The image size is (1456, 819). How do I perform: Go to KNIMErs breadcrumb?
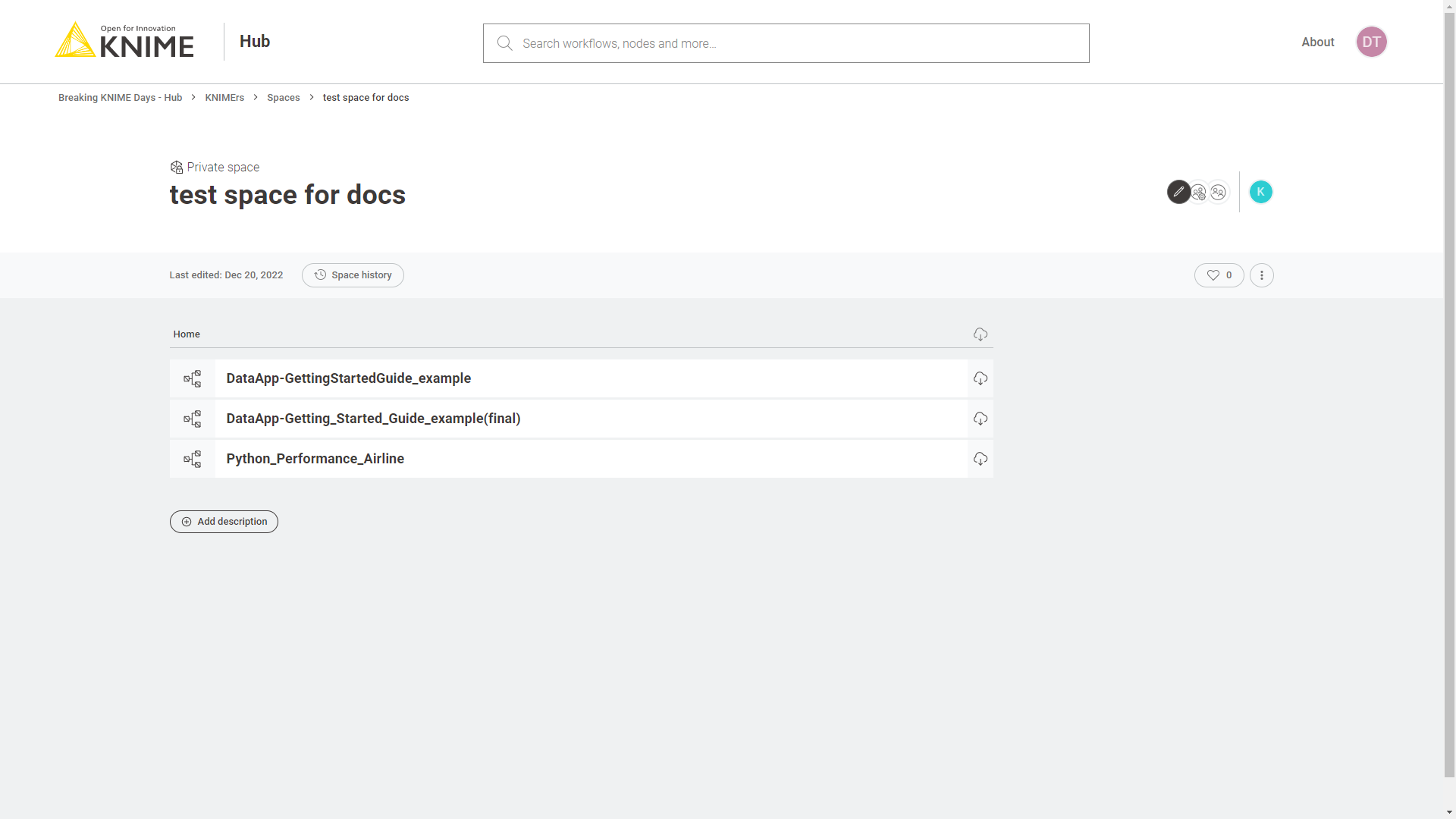(x=224, y=98)
